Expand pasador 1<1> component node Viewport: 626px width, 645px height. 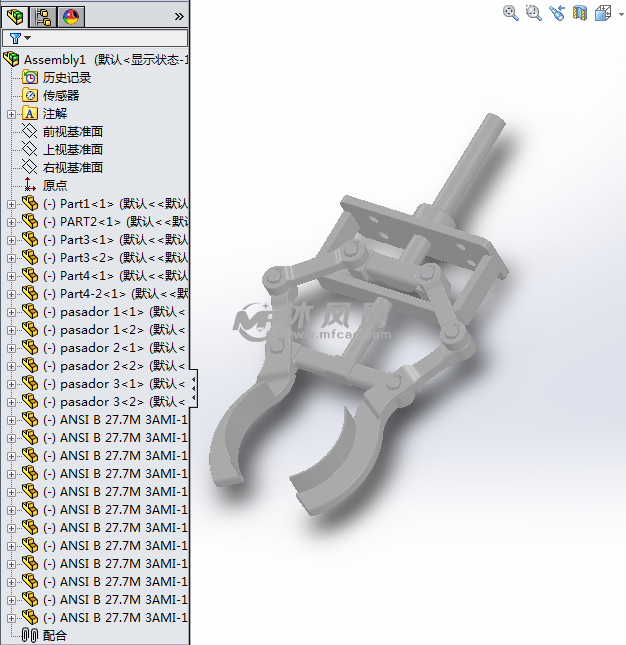(12, 312)
